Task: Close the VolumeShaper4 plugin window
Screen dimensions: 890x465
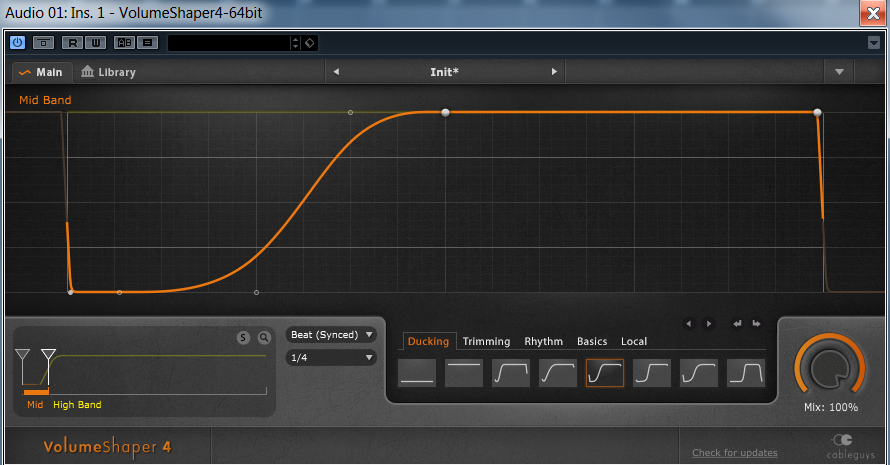Action: pyautogui.click(x=873, y=12)
